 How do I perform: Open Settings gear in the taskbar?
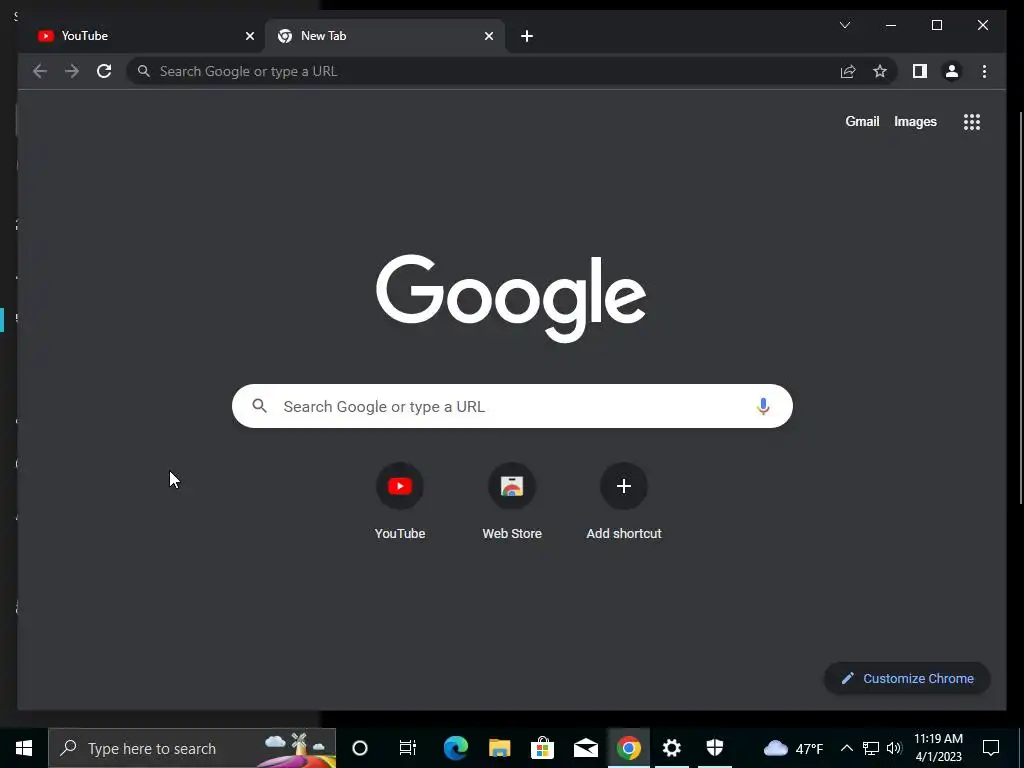tap(671, 748)
